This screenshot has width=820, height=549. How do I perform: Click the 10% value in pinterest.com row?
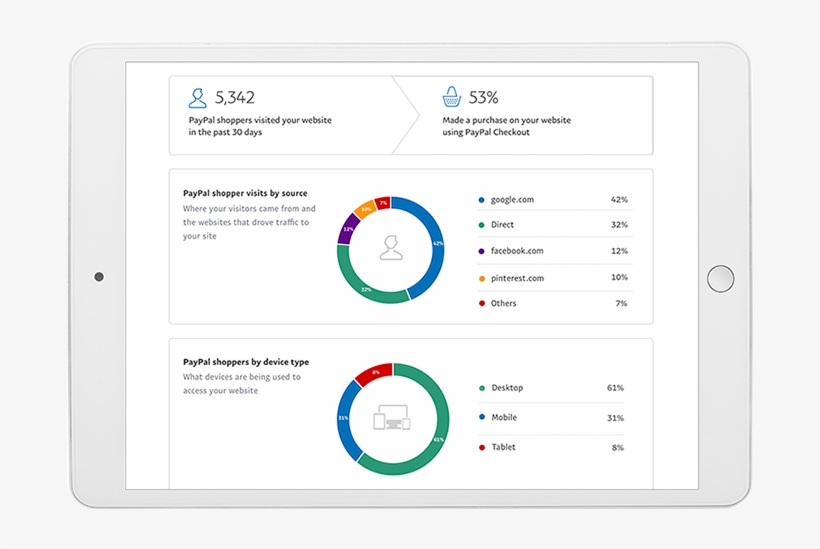pyautogui.click(x=619, y=277)
